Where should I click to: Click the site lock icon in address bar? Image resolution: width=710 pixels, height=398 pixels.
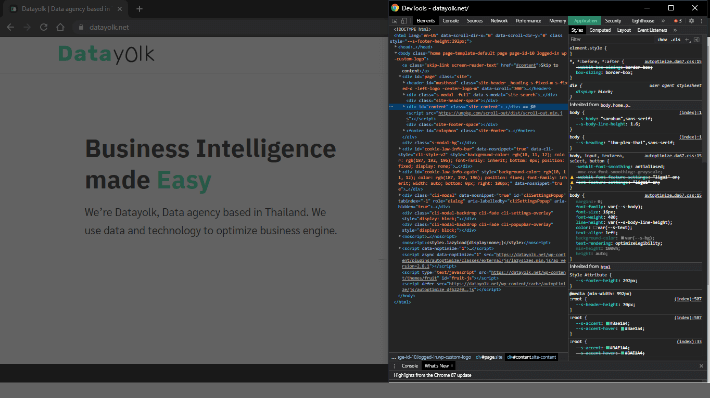[x=81, y=27]
